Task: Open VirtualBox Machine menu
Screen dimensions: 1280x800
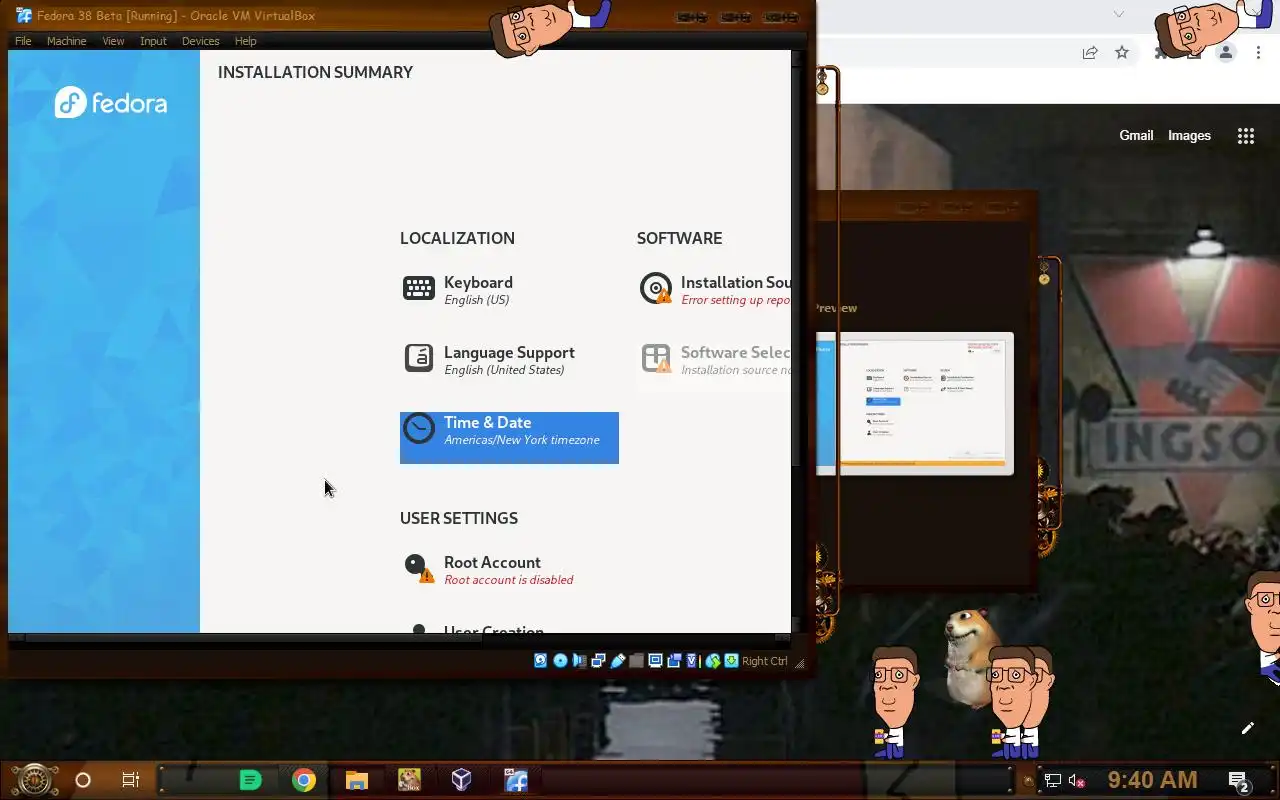Action: click(66, 41)
